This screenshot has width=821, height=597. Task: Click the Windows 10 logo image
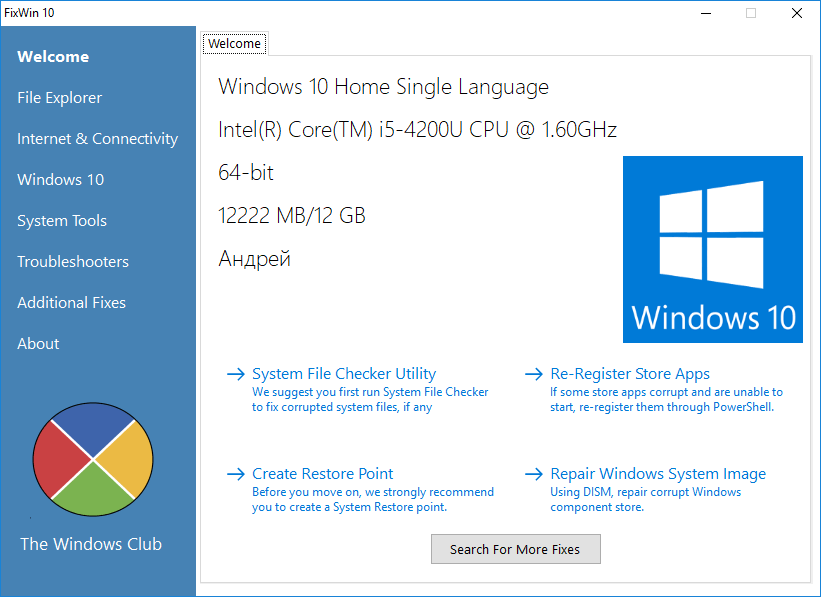[712, 249]
